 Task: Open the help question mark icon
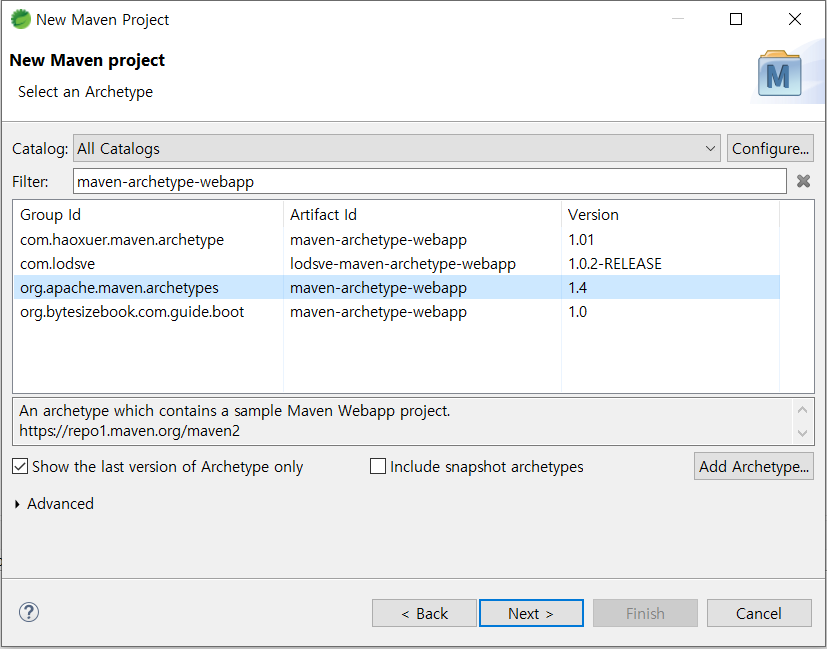pyautogui.click(x=27, y=612)
